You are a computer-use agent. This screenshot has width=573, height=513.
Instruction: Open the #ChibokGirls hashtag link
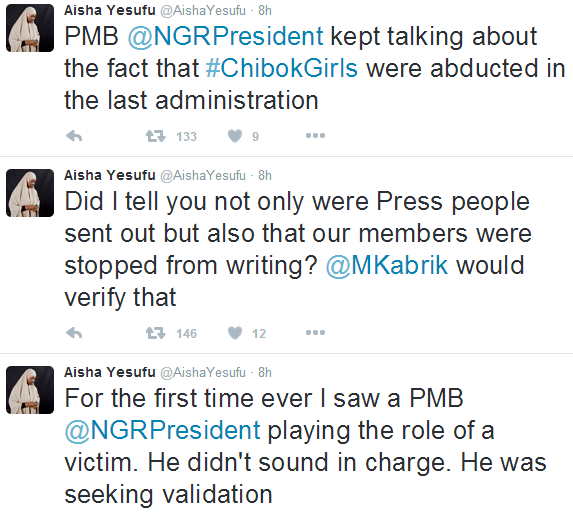pos(281,68)
